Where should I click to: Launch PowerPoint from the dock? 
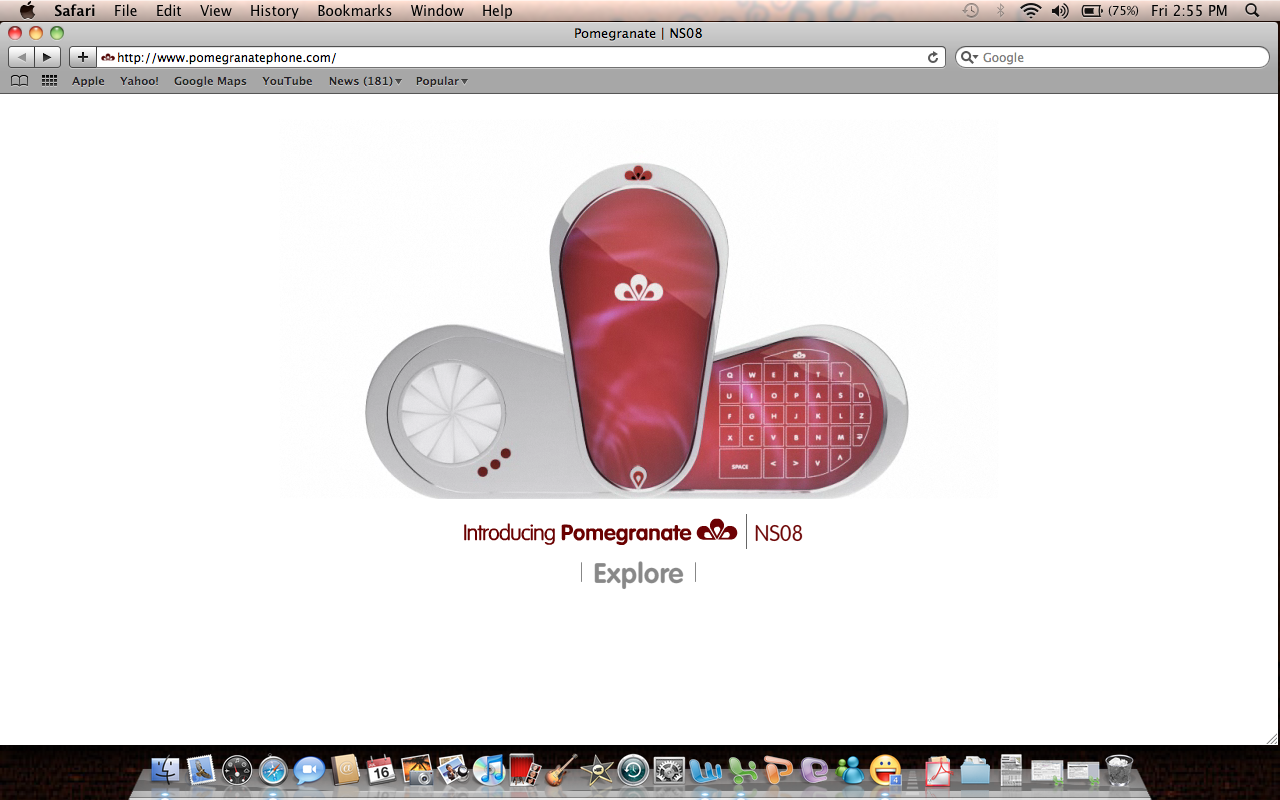pos(777,770)
